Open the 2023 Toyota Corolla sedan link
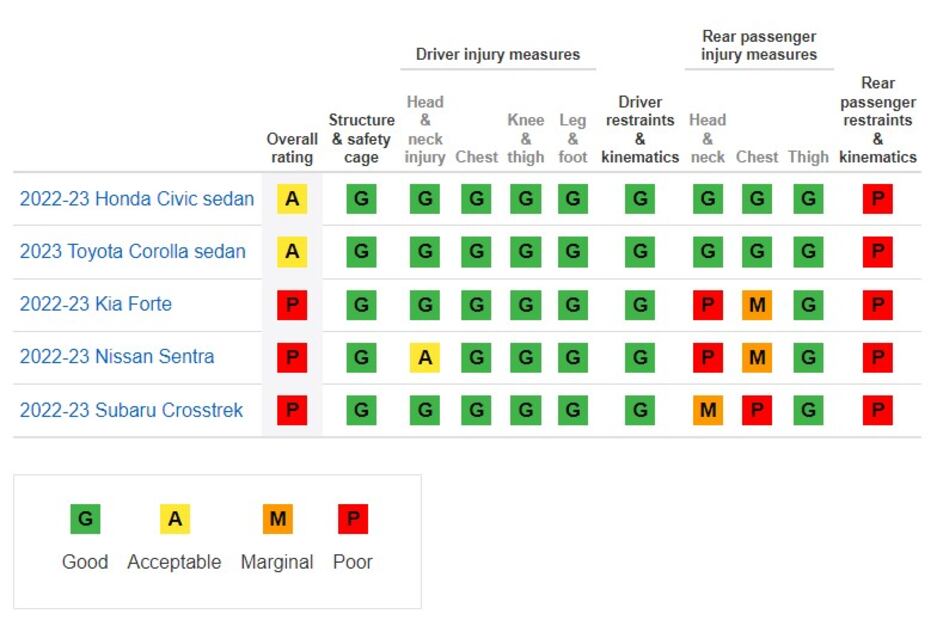This screenshot has height=620, width=937. 133,252
